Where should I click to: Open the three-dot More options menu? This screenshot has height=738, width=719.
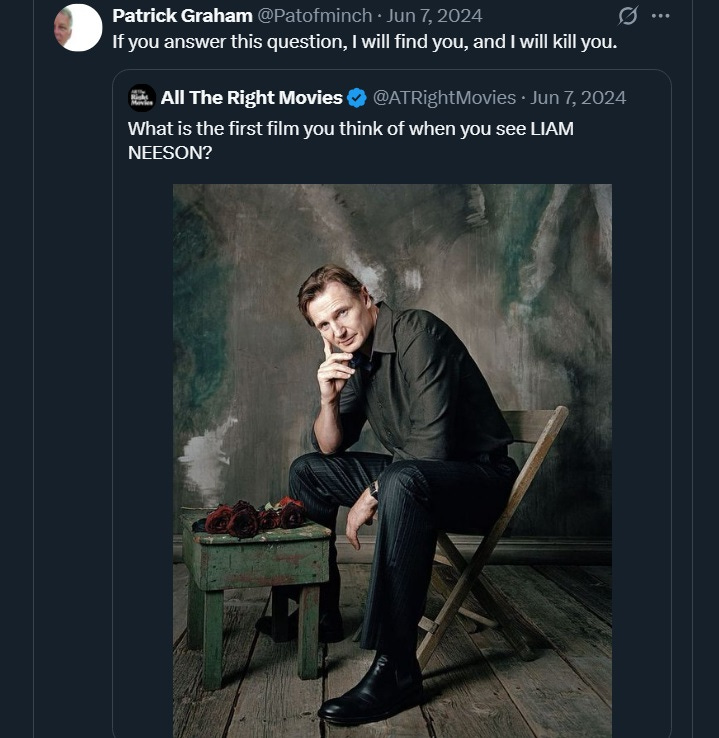click(660, 16)
